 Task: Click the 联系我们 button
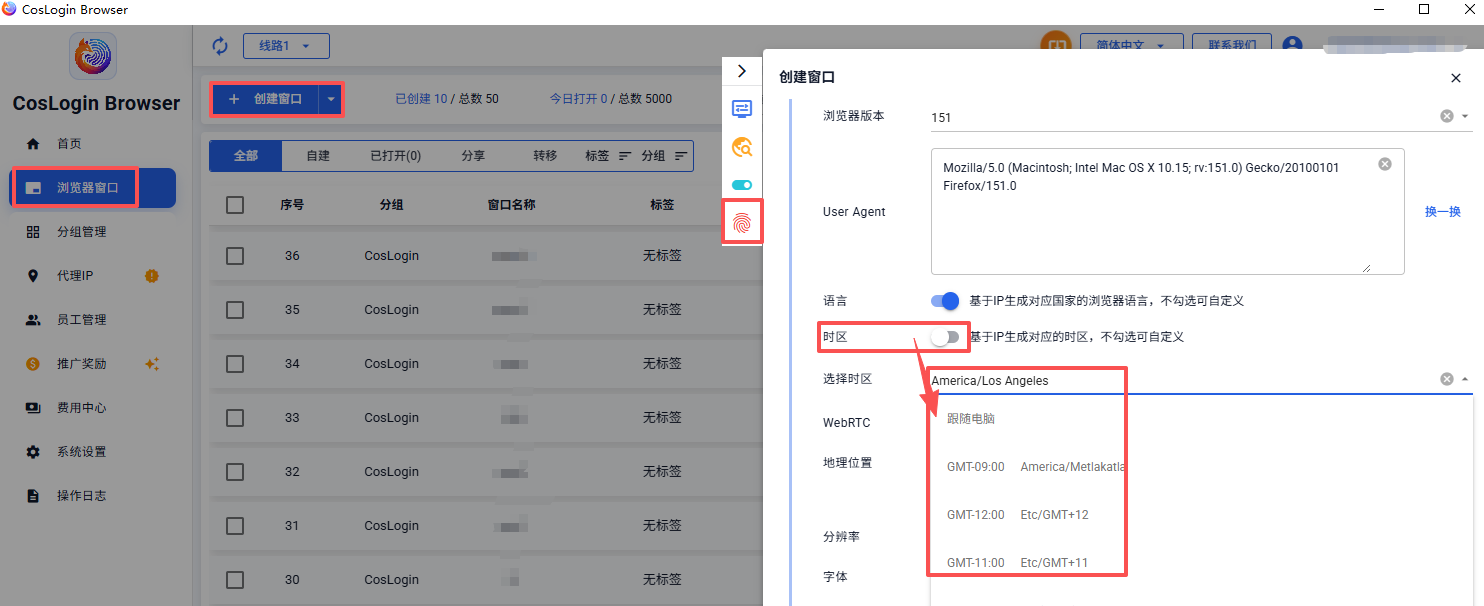click(x=1231, y=46)
